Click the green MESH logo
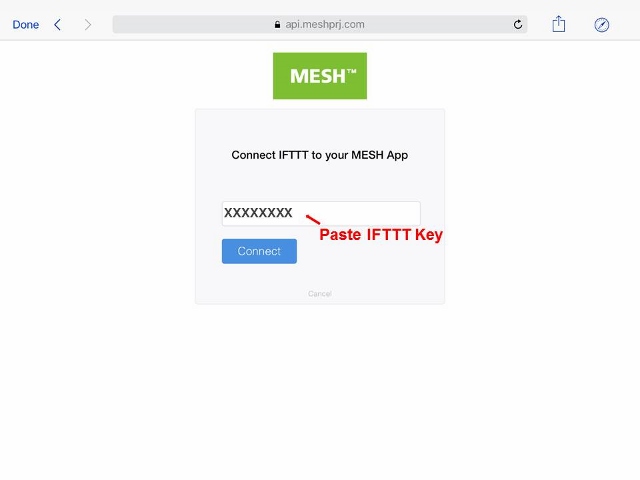Screen dimensions: 640x480 tap(320, 76)
